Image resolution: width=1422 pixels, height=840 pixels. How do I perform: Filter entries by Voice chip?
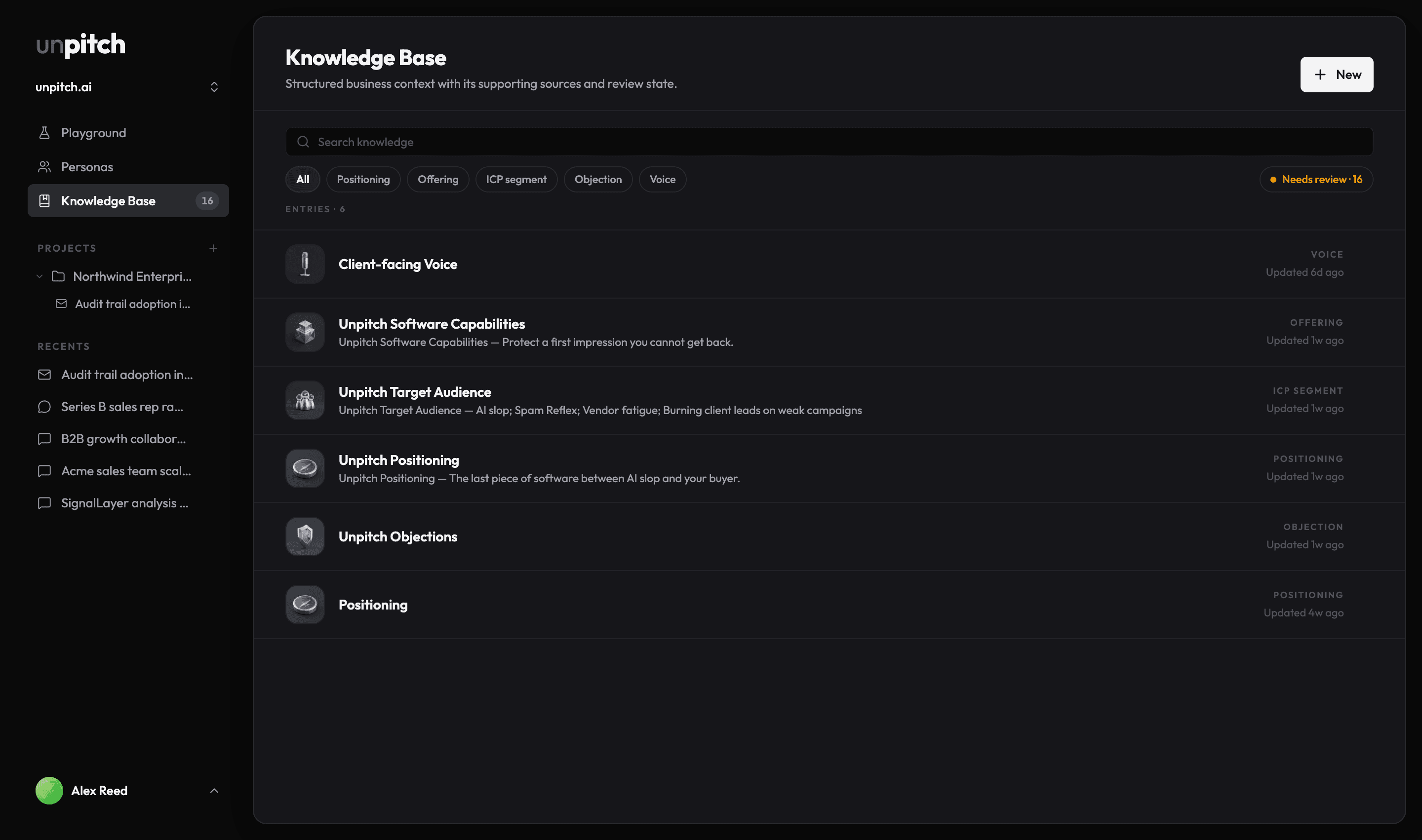click(662, 179)
